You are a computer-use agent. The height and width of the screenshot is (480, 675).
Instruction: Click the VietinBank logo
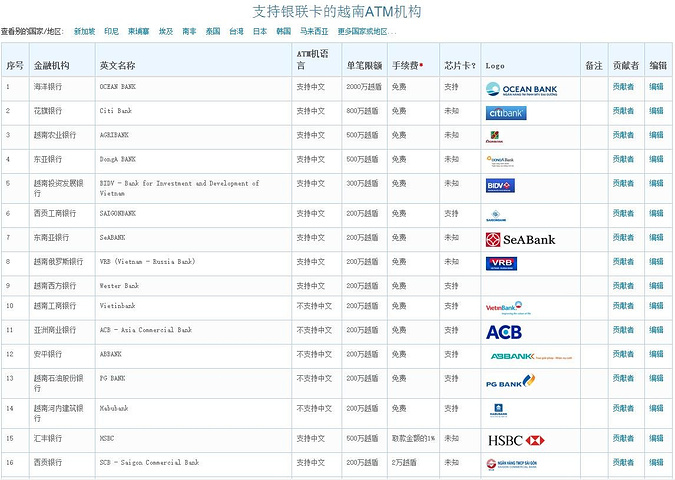click(504, 308)
